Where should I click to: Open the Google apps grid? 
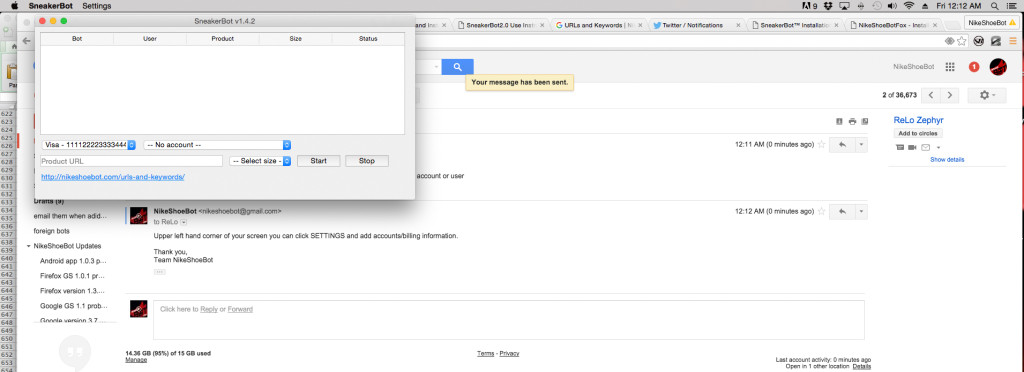tap(950, 67)
